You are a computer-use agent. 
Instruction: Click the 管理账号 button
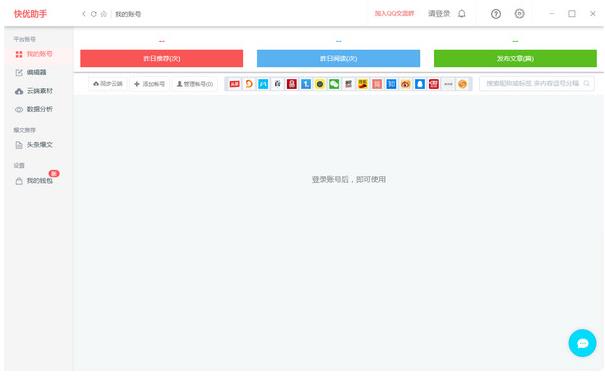pyautogui.click(x=195, y=84)
